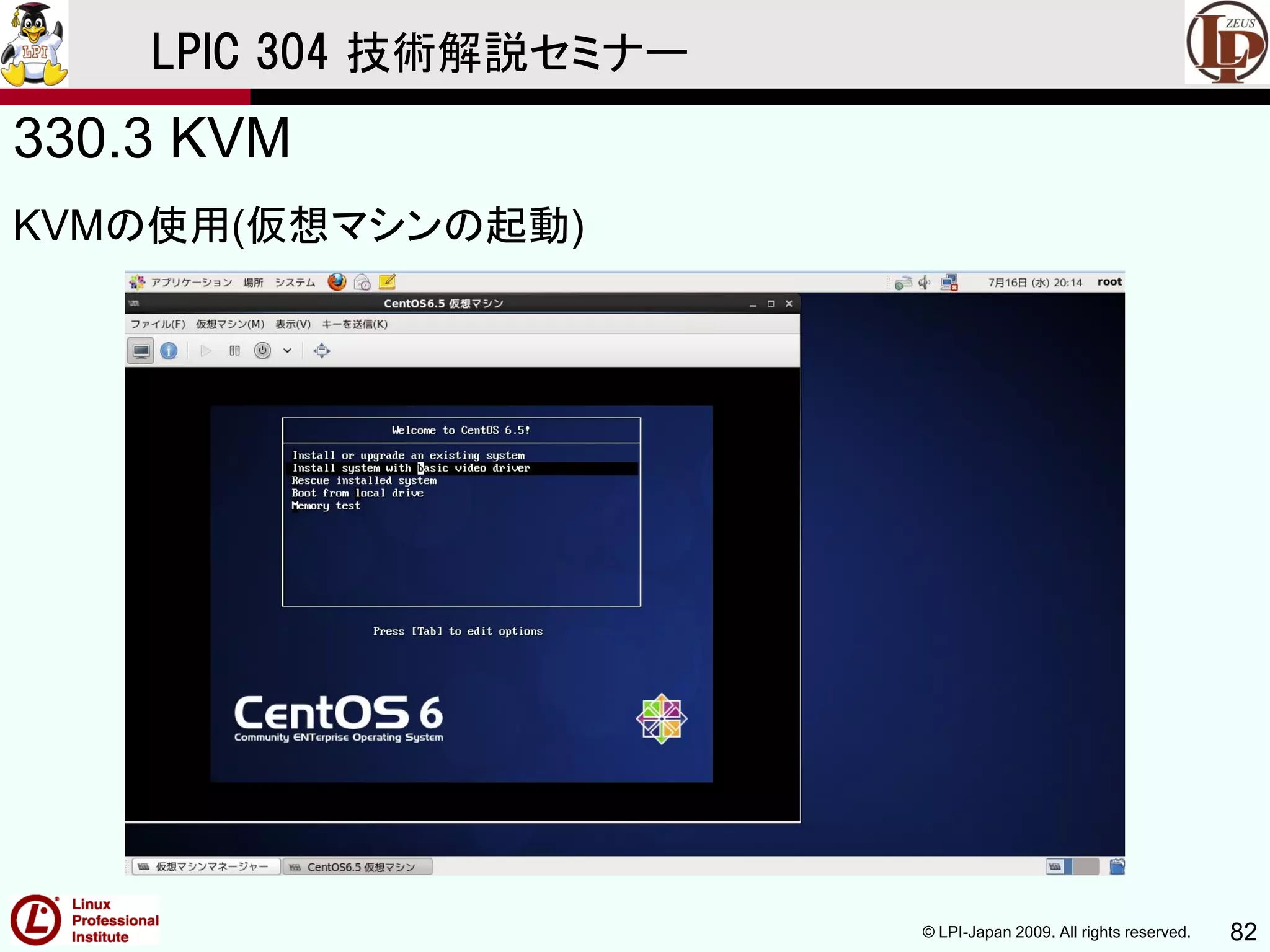Click the GNOME foot applications icon
The width and height of the screenshot is (1270, 952).
pos(137,282)
